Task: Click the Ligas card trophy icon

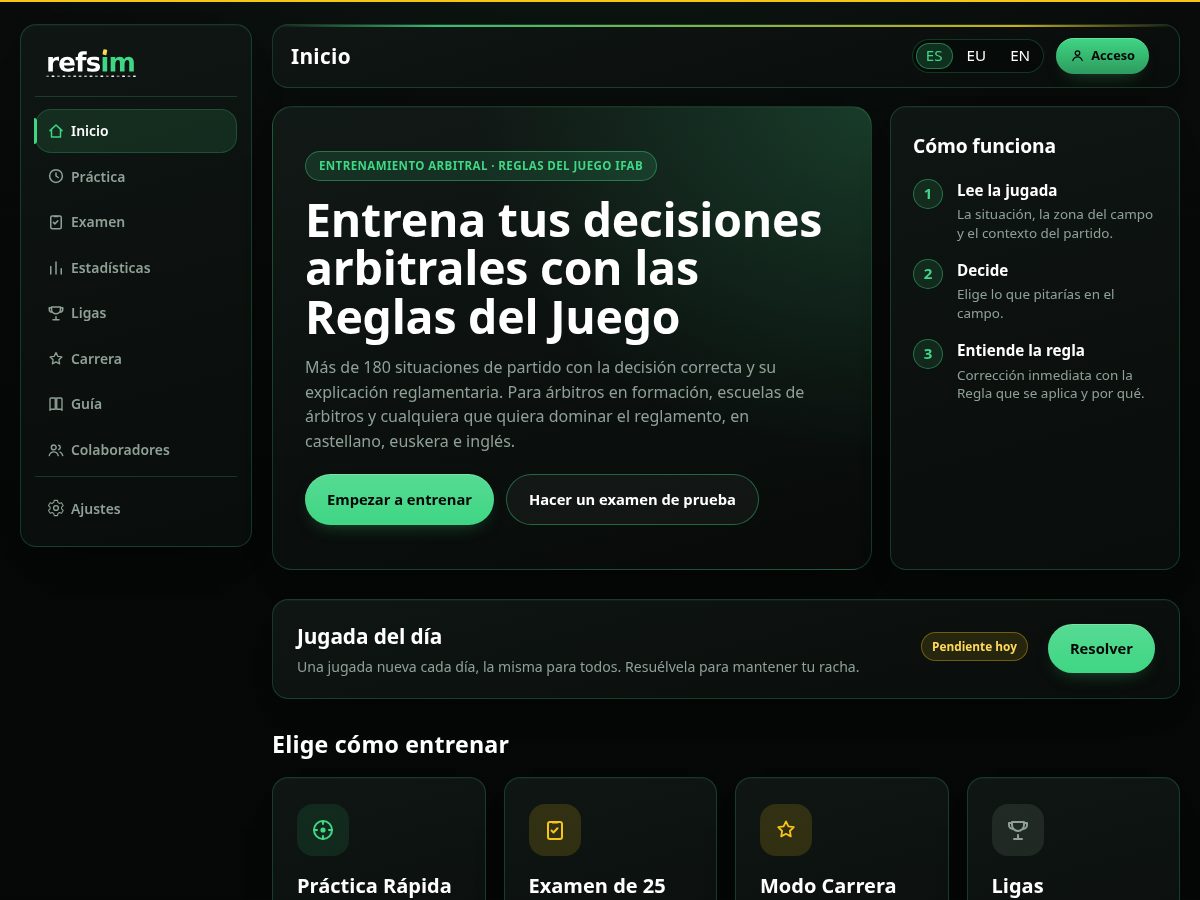Action: click(1018, 830)
